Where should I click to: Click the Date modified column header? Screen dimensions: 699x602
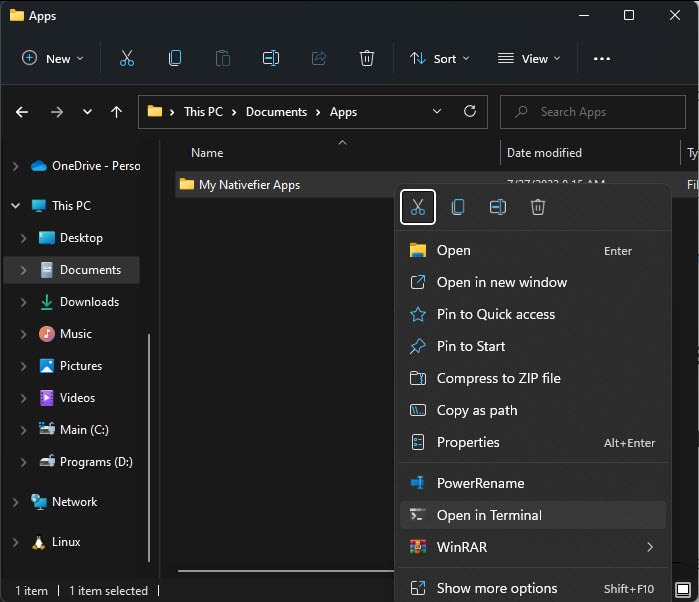(544, 153)
